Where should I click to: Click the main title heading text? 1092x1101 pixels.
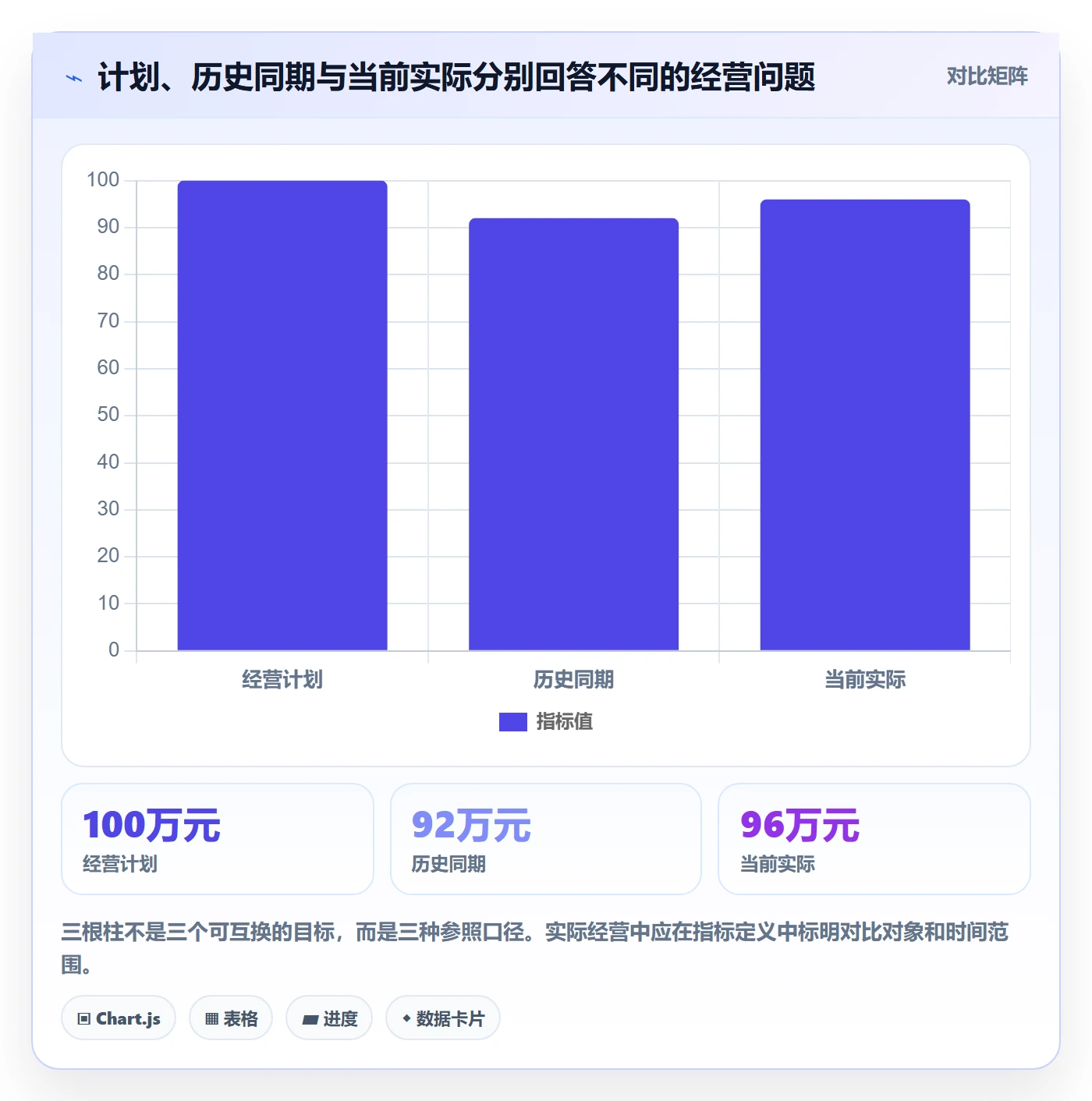tap(456, 77)
